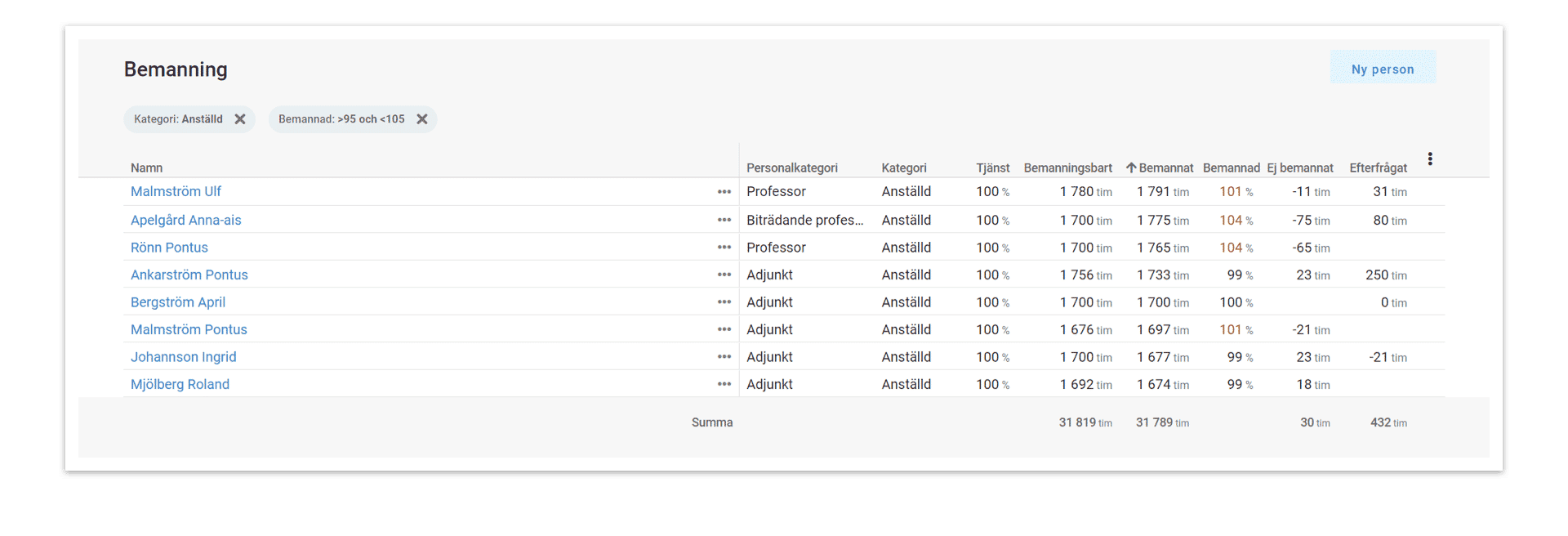Open Malmström Pontus person link

tap(189, 330)
